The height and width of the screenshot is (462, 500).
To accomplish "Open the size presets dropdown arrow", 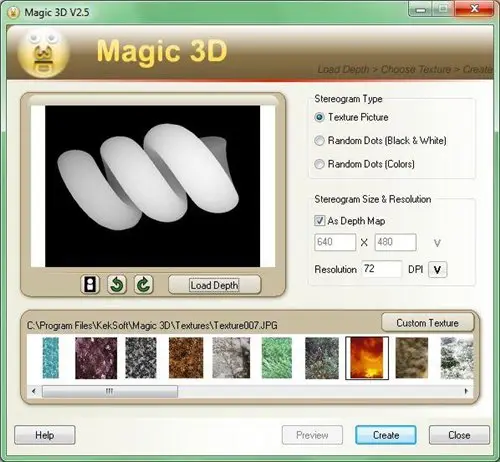I will 437,243.
